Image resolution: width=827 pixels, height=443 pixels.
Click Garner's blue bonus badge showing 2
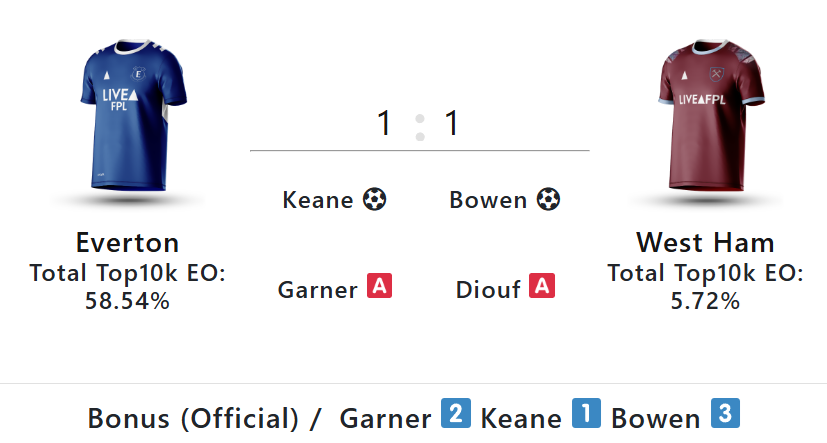coord(455,413)
